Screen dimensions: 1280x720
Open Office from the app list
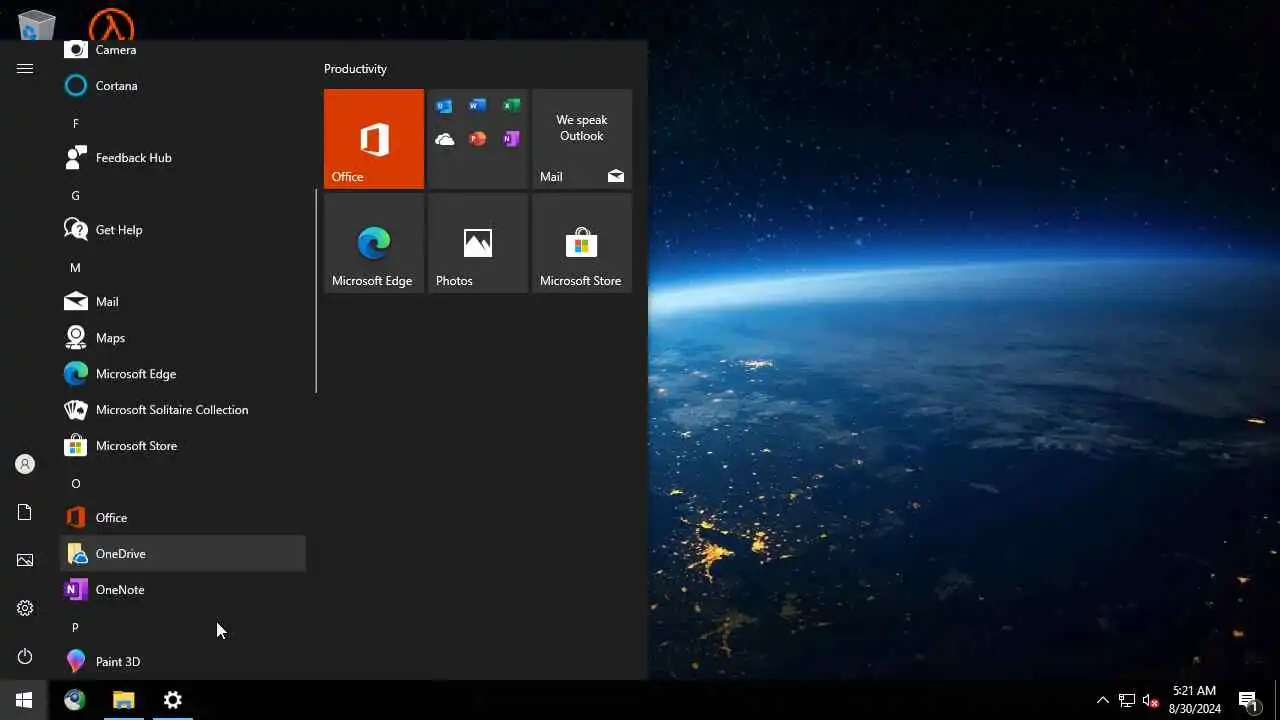point(183,518)
